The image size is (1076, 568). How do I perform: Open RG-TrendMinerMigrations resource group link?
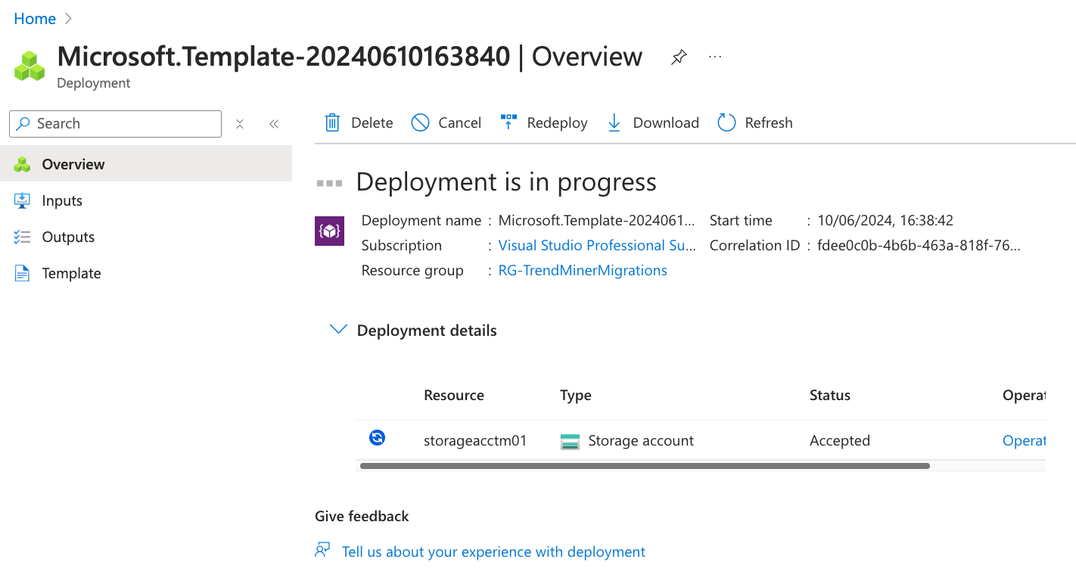point(582,270)
